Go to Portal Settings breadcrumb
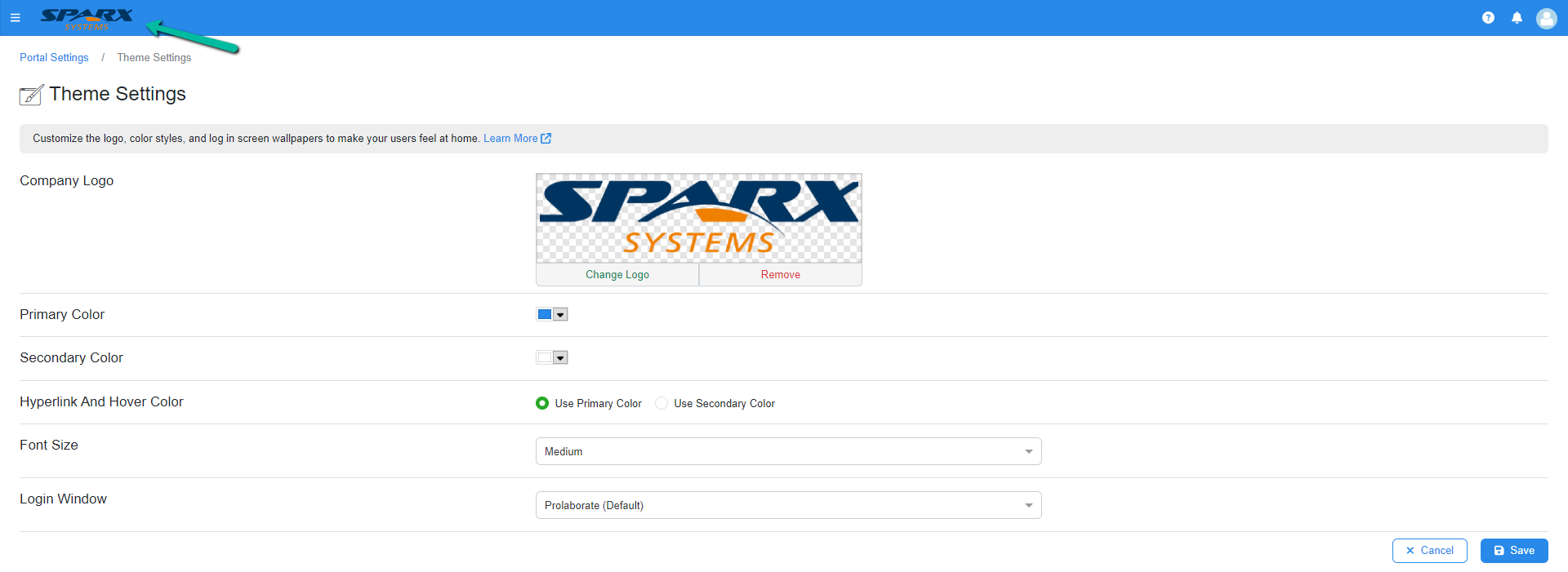 [x=54, y=58]
